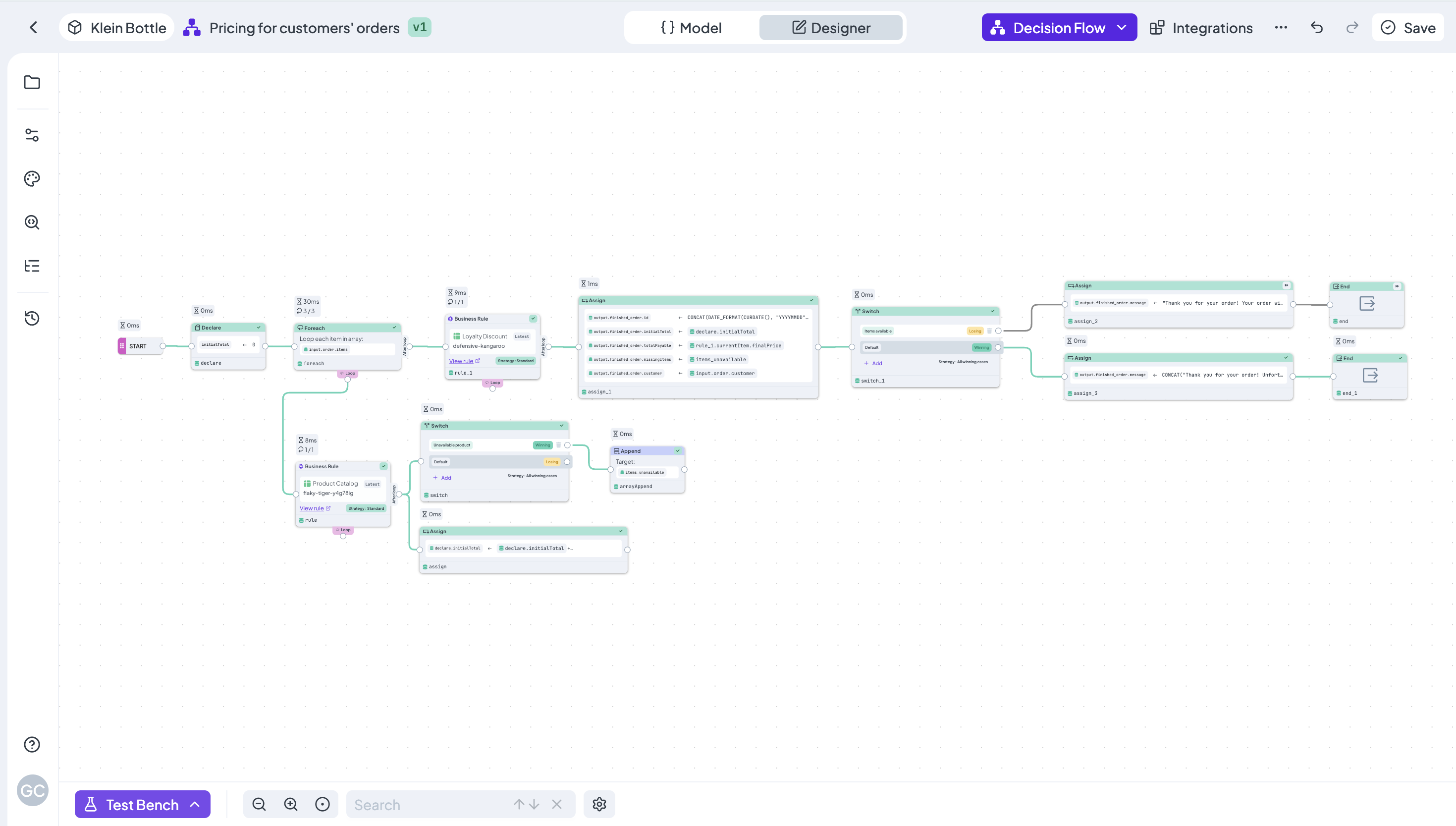The image size is (1456, 826).
Task: Toggle the check on Foreach node header
Action: pos(394,328)
